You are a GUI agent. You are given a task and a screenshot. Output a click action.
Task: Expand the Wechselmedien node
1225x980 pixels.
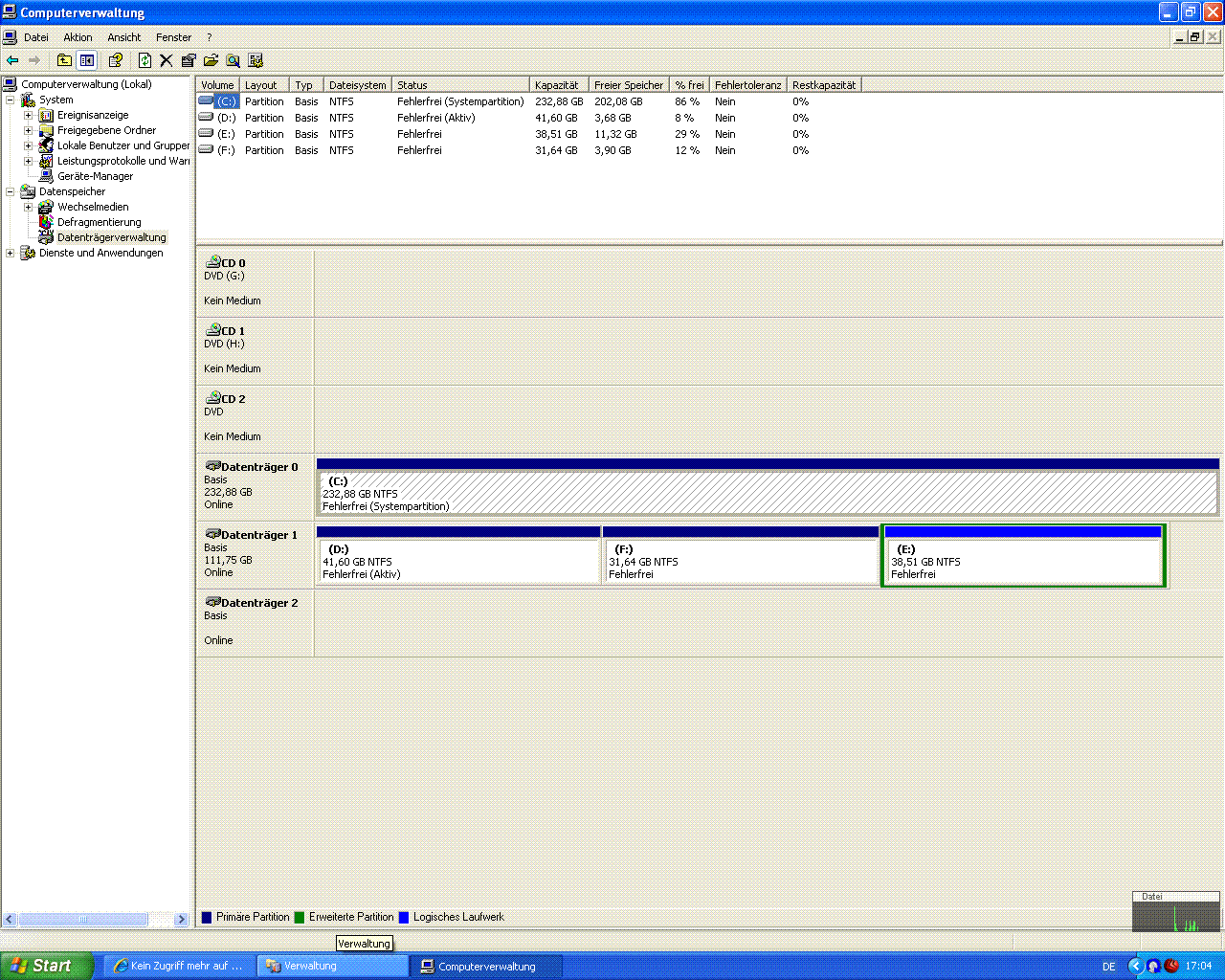[28, 207]
